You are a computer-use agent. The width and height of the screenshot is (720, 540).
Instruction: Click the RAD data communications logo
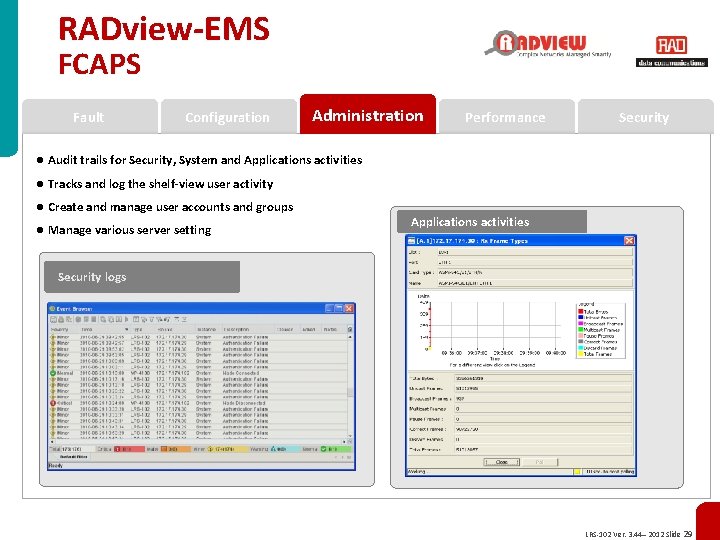[x=671, y=51]
